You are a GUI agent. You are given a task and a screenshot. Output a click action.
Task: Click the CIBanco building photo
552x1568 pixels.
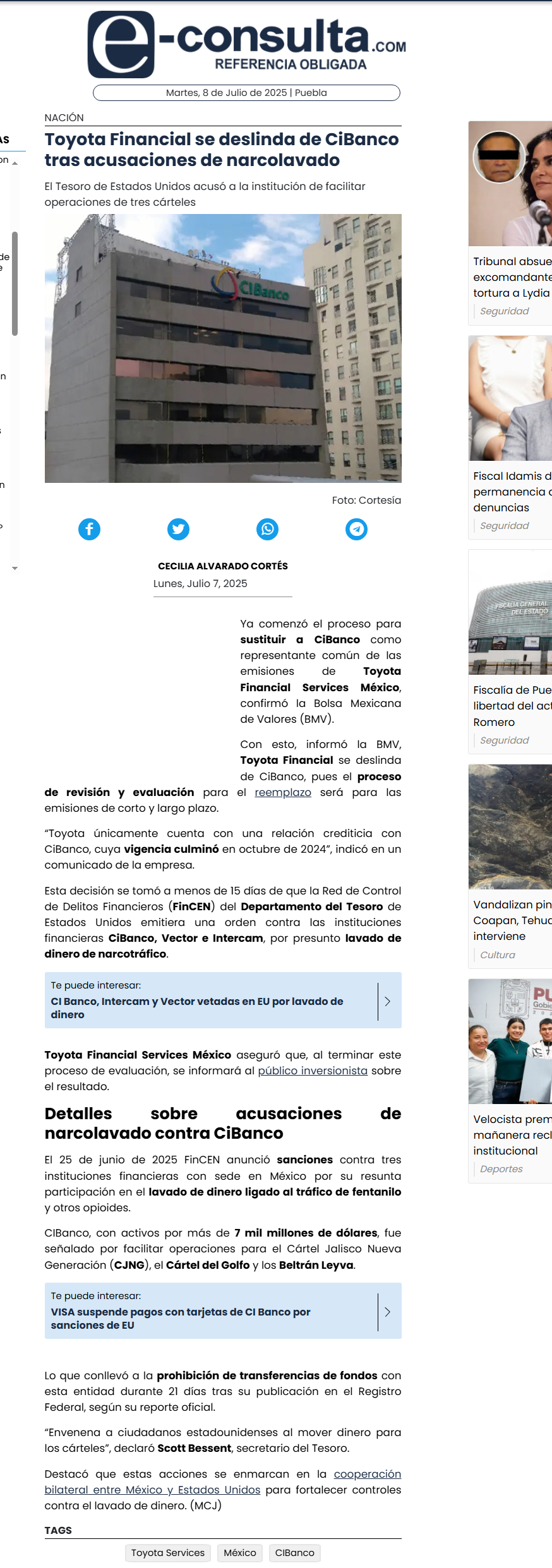(x=223, y=348)
